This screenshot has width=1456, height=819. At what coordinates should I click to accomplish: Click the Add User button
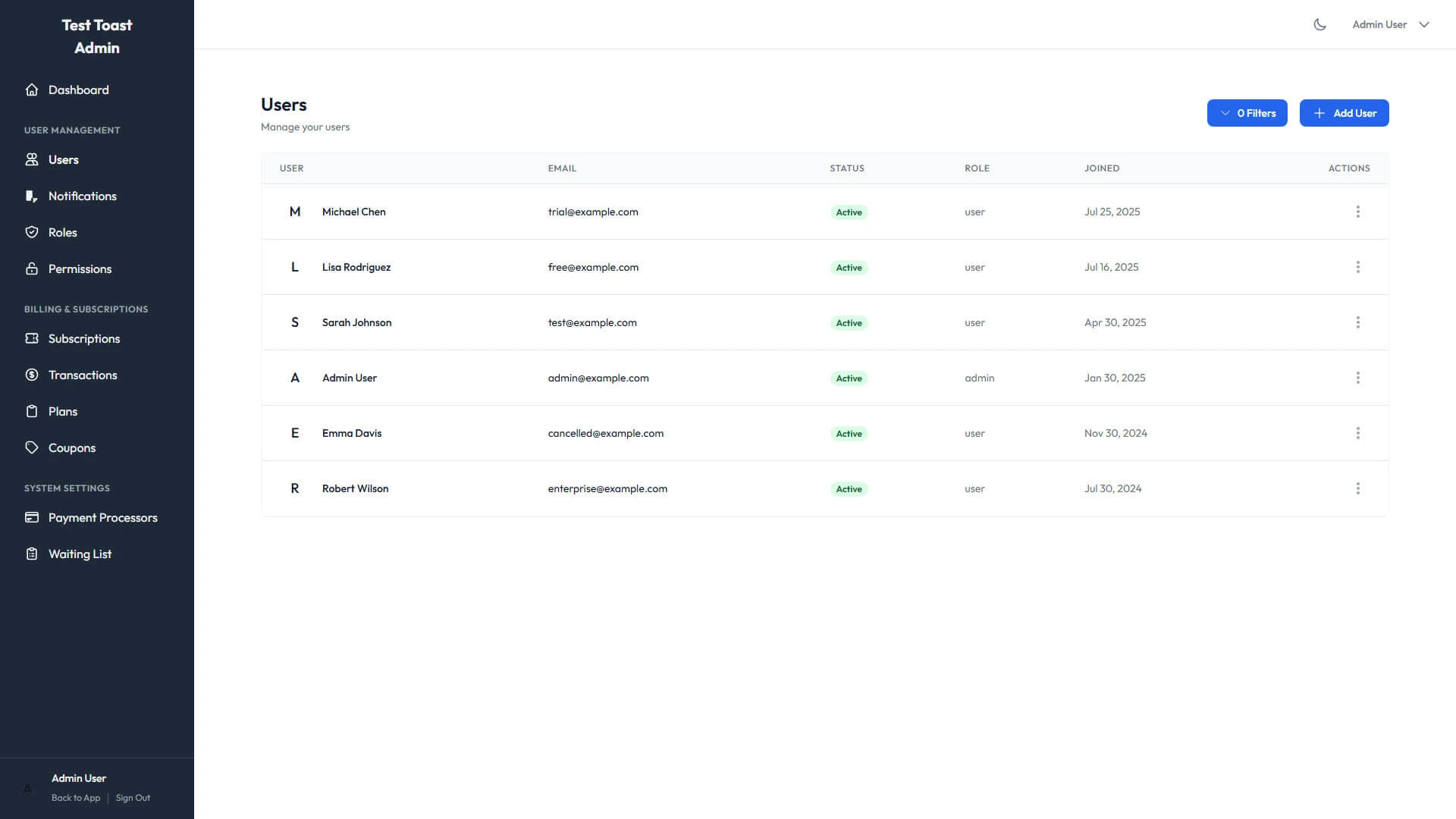(1344, 112)
